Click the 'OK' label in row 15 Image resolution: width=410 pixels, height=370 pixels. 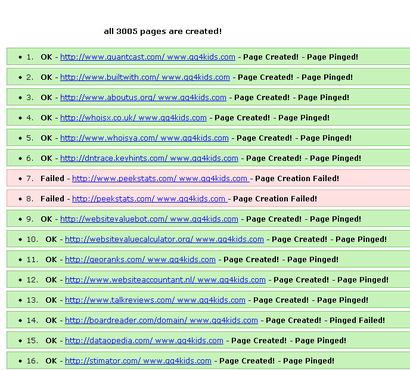click(51, 341)
